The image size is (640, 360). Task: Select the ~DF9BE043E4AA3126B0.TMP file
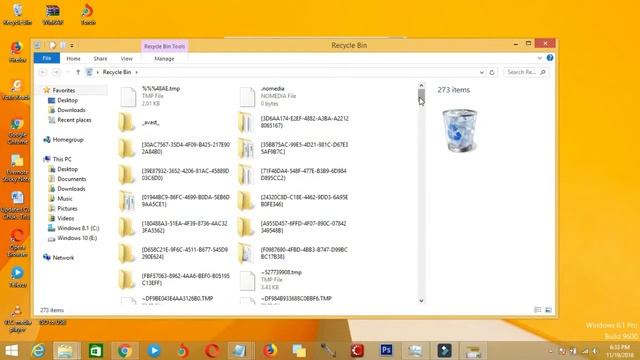(177, 298)
